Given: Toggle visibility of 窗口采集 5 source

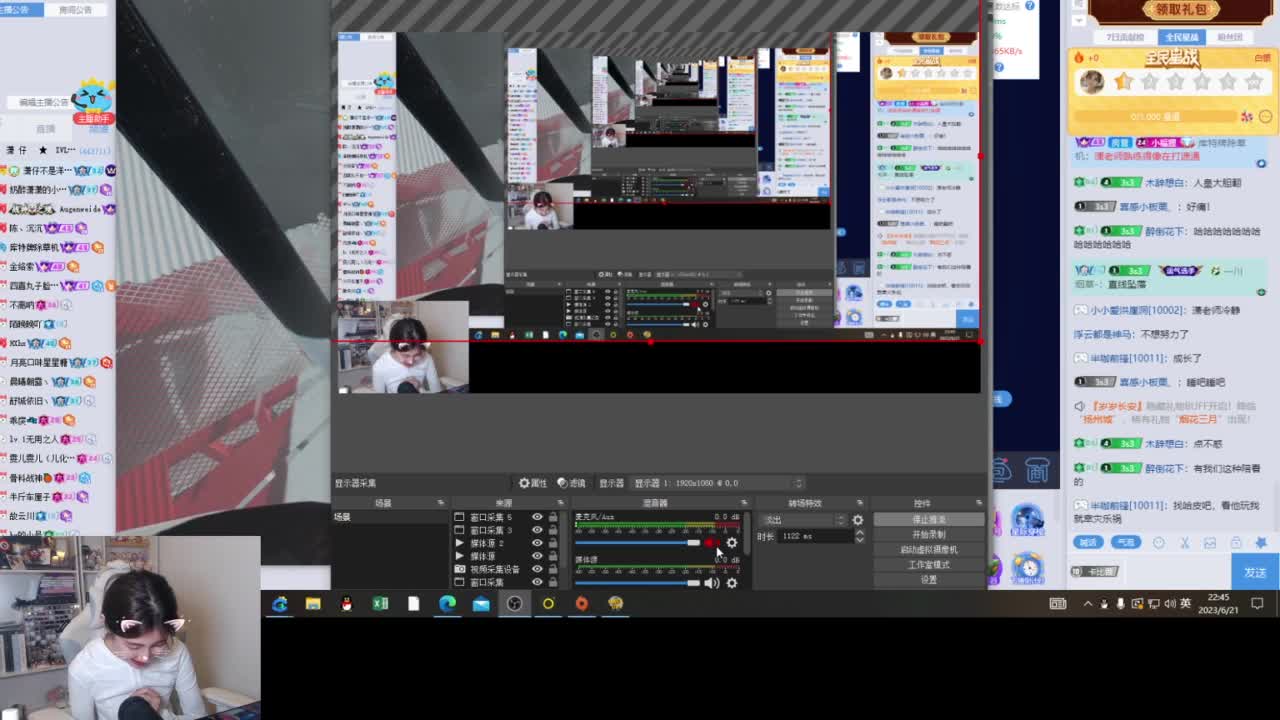Looking at the screenshot, I should pos(537,517).
